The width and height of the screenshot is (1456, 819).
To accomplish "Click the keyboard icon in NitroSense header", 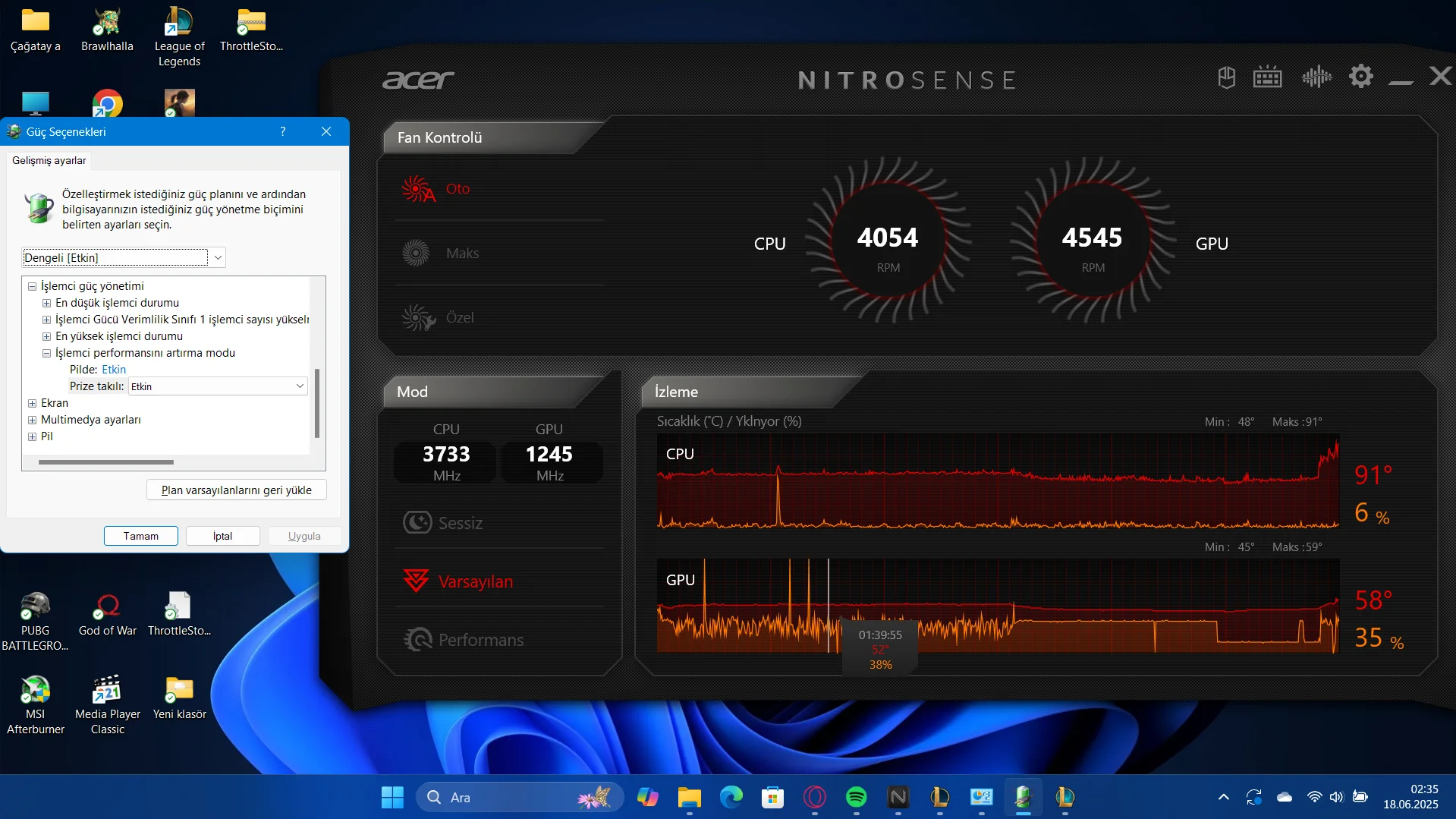I will (x=1267, y=77).
